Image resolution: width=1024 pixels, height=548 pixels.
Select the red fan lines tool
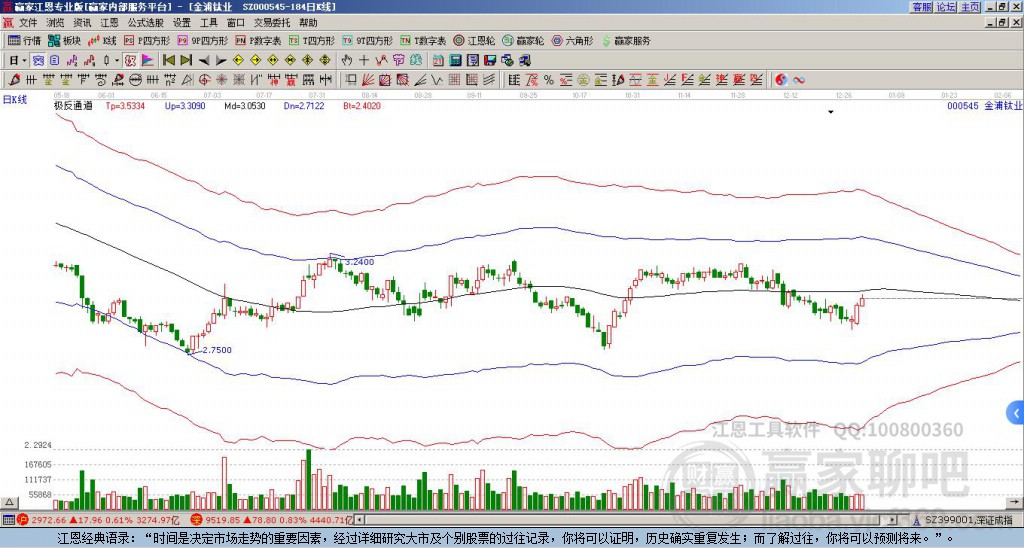pyautogui.click(x=368, y=80)
